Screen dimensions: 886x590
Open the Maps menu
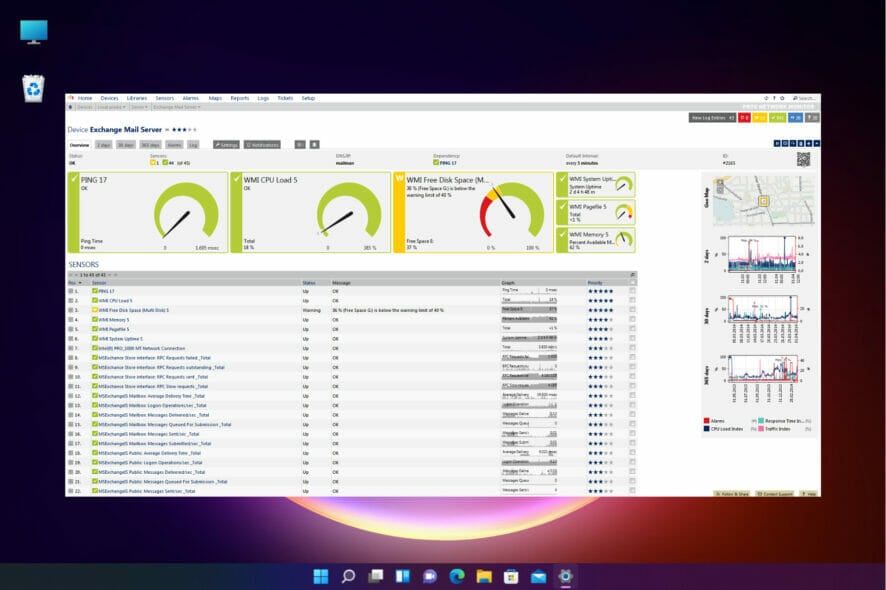(x=215, y=98)
